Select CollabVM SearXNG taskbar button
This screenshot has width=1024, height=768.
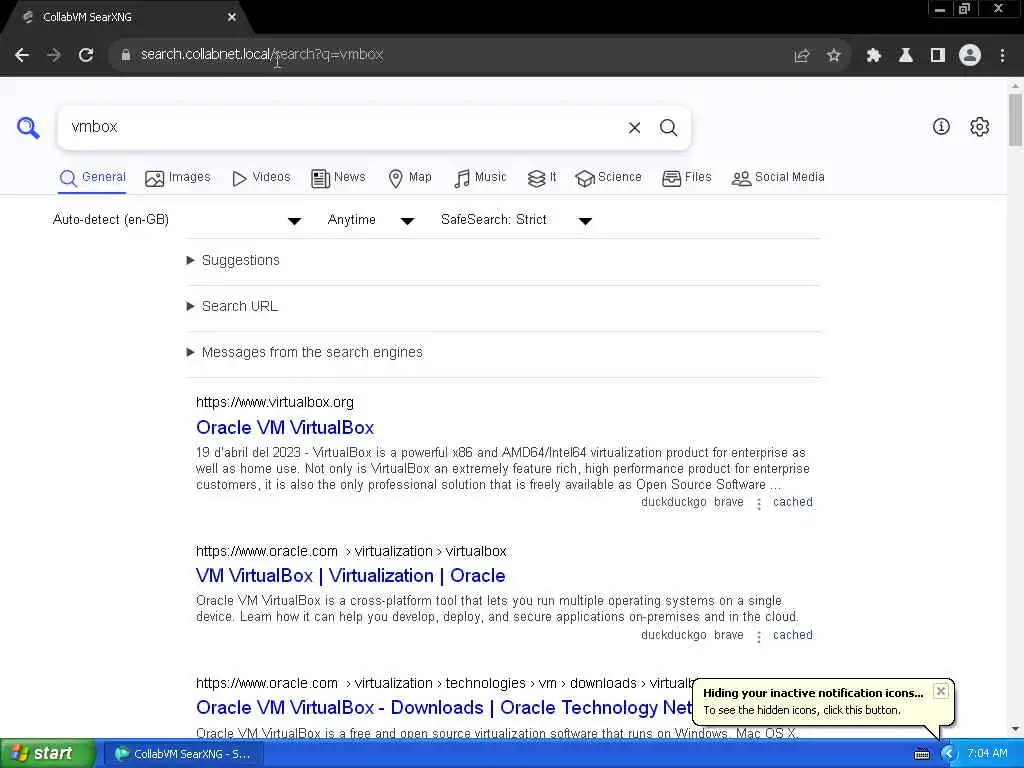pyautogui.click(x=183, y=754)
